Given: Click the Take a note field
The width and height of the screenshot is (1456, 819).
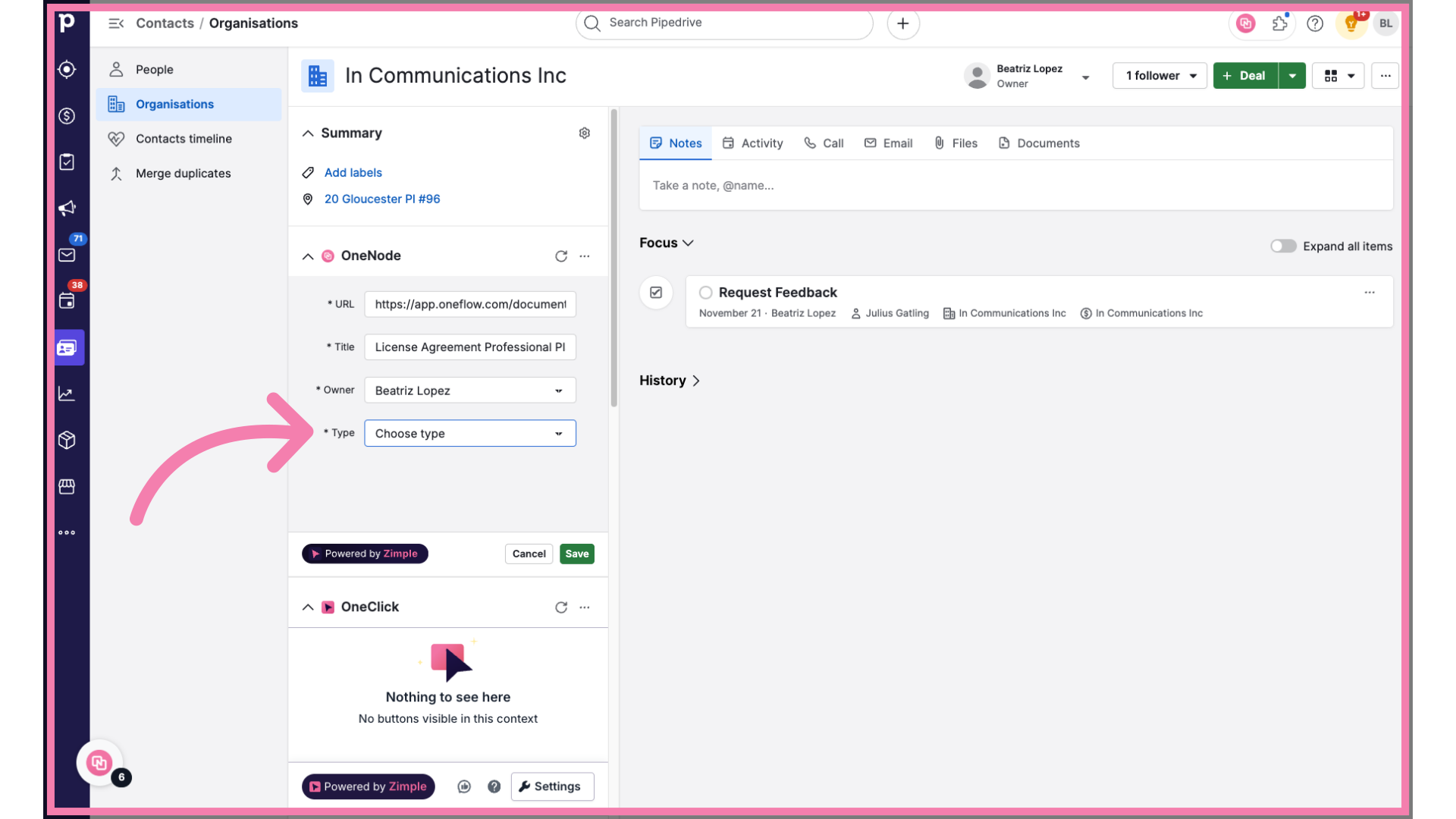Looking at the screenshot, I should pyautogui.click(x=1016, y=186).
